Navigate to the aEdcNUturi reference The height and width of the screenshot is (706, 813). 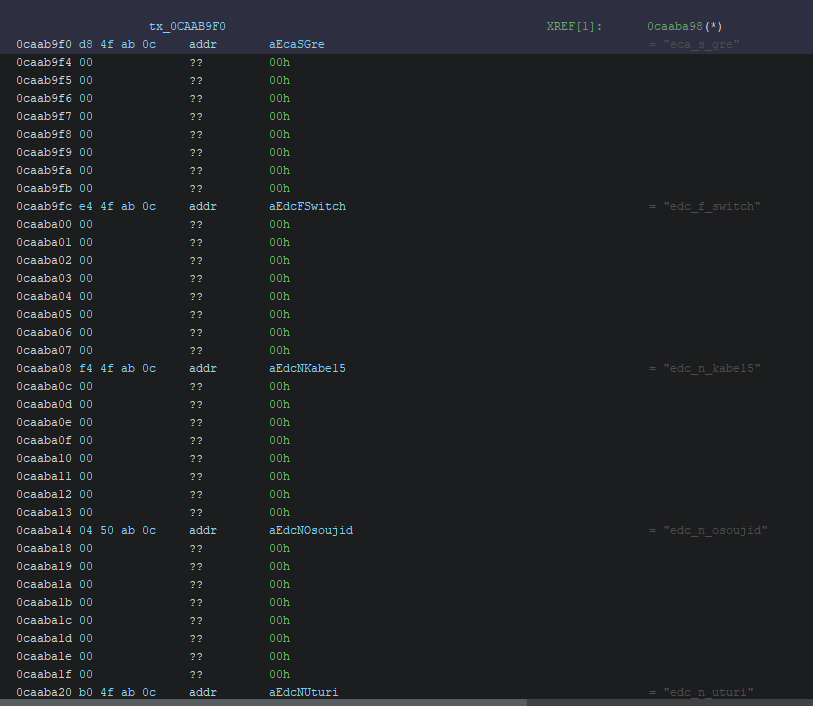[304, 692]
